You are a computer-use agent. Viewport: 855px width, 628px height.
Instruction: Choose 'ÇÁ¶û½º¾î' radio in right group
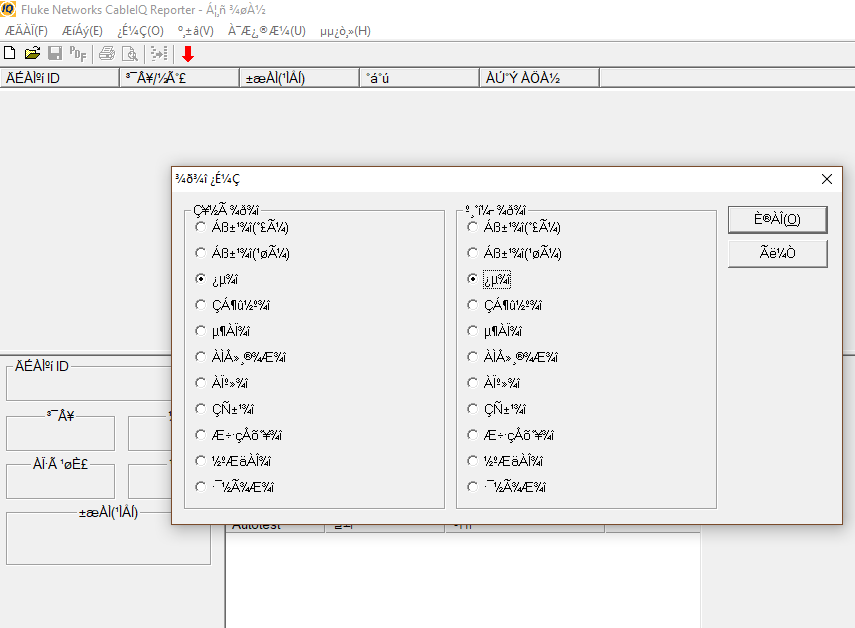pos(505,305)
